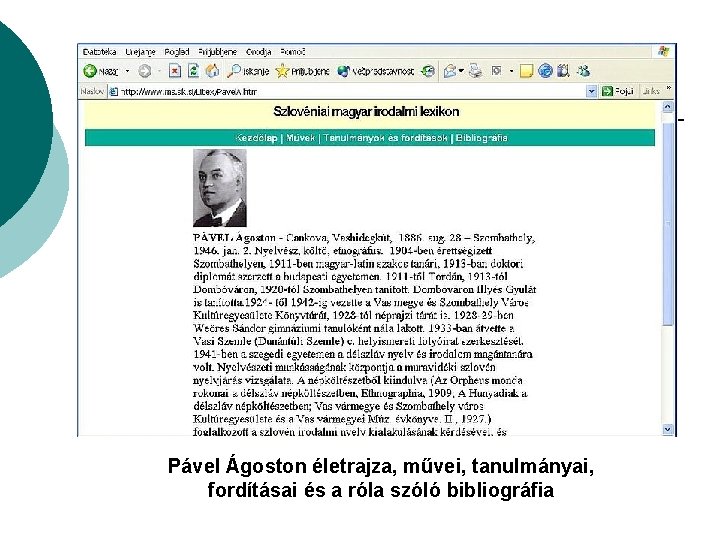Click the Links toolbar label

click(x=651, y=91)
